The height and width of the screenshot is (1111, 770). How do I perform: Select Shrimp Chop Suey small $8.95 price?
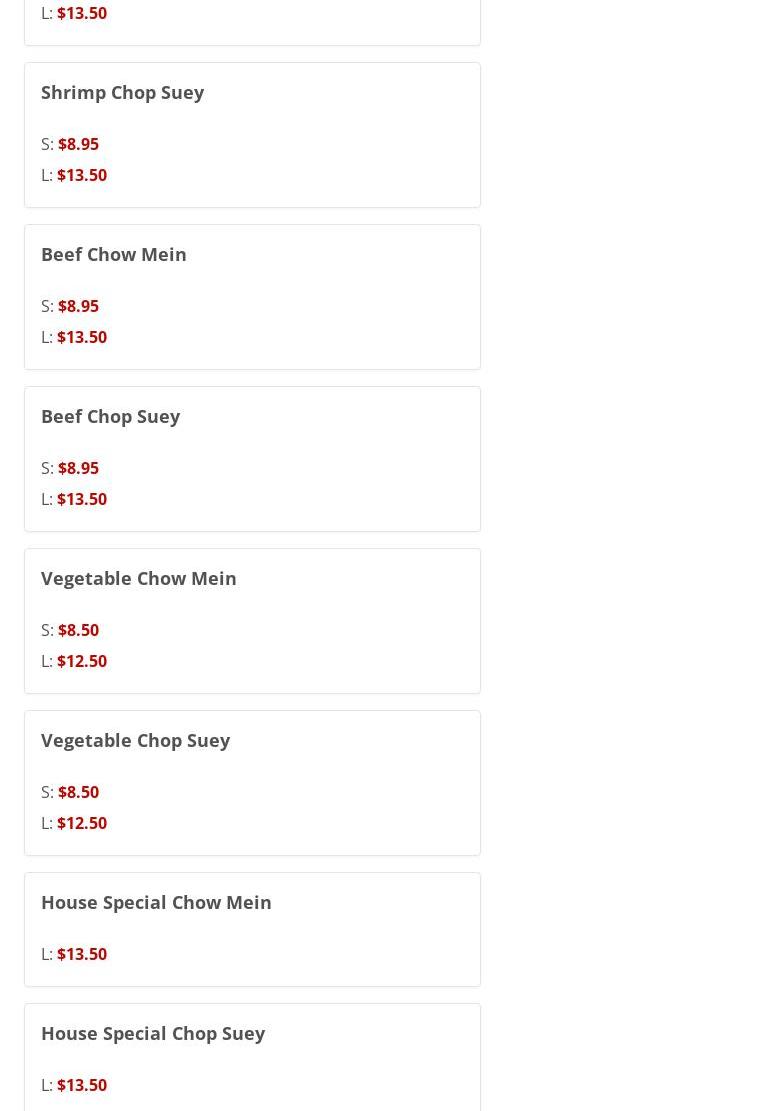pos(78,144)
